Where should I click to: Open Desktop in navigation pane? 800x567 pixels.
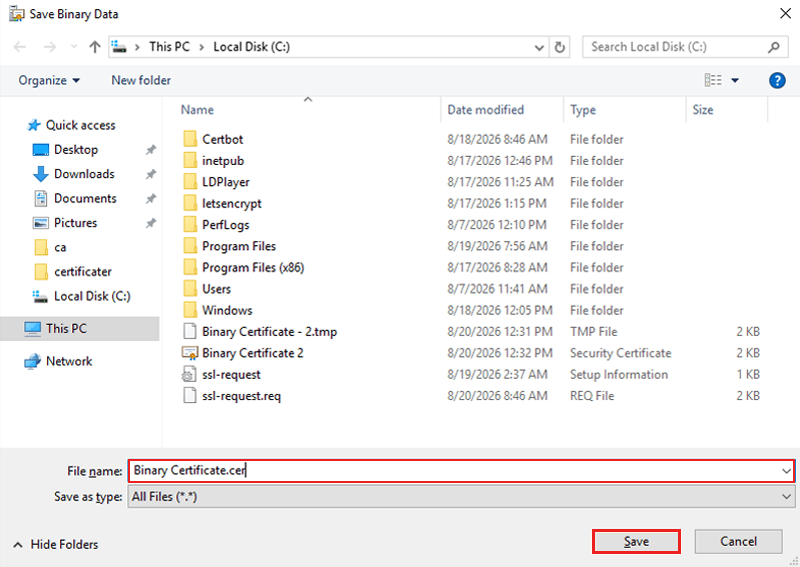[x=65, y=150]
